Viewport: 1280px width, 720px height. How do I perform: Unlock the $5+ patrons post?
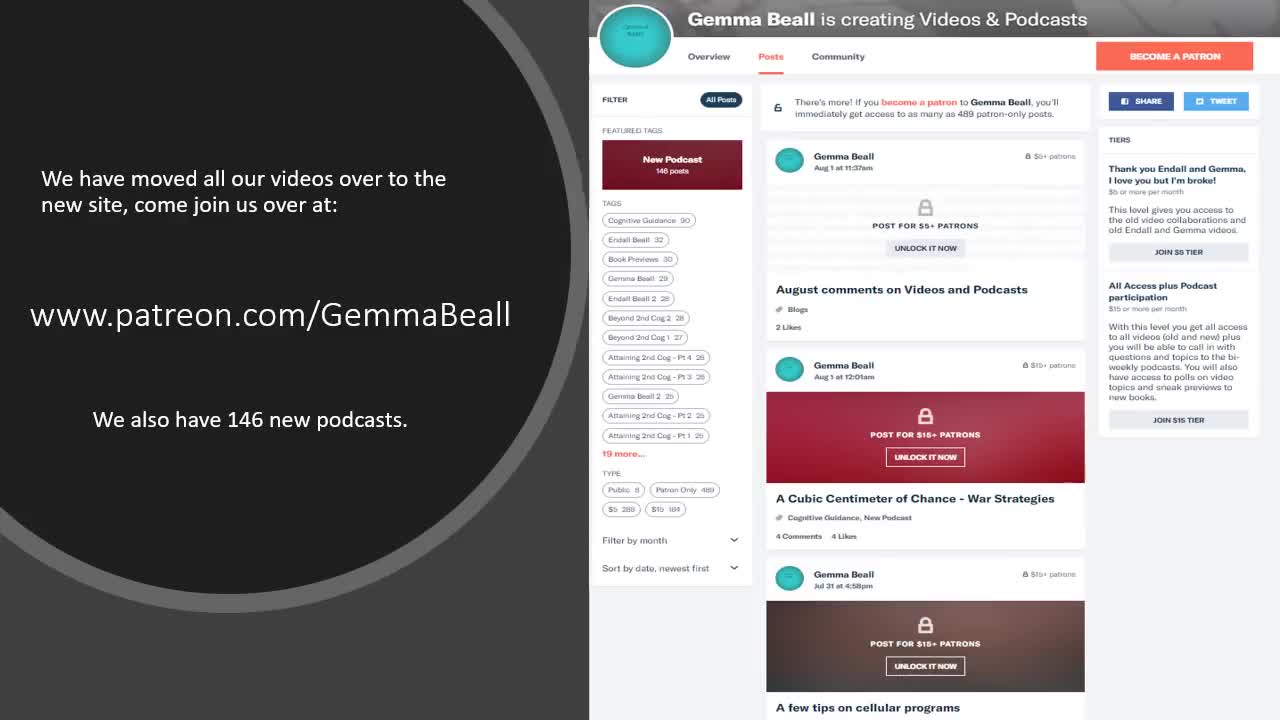925,248
